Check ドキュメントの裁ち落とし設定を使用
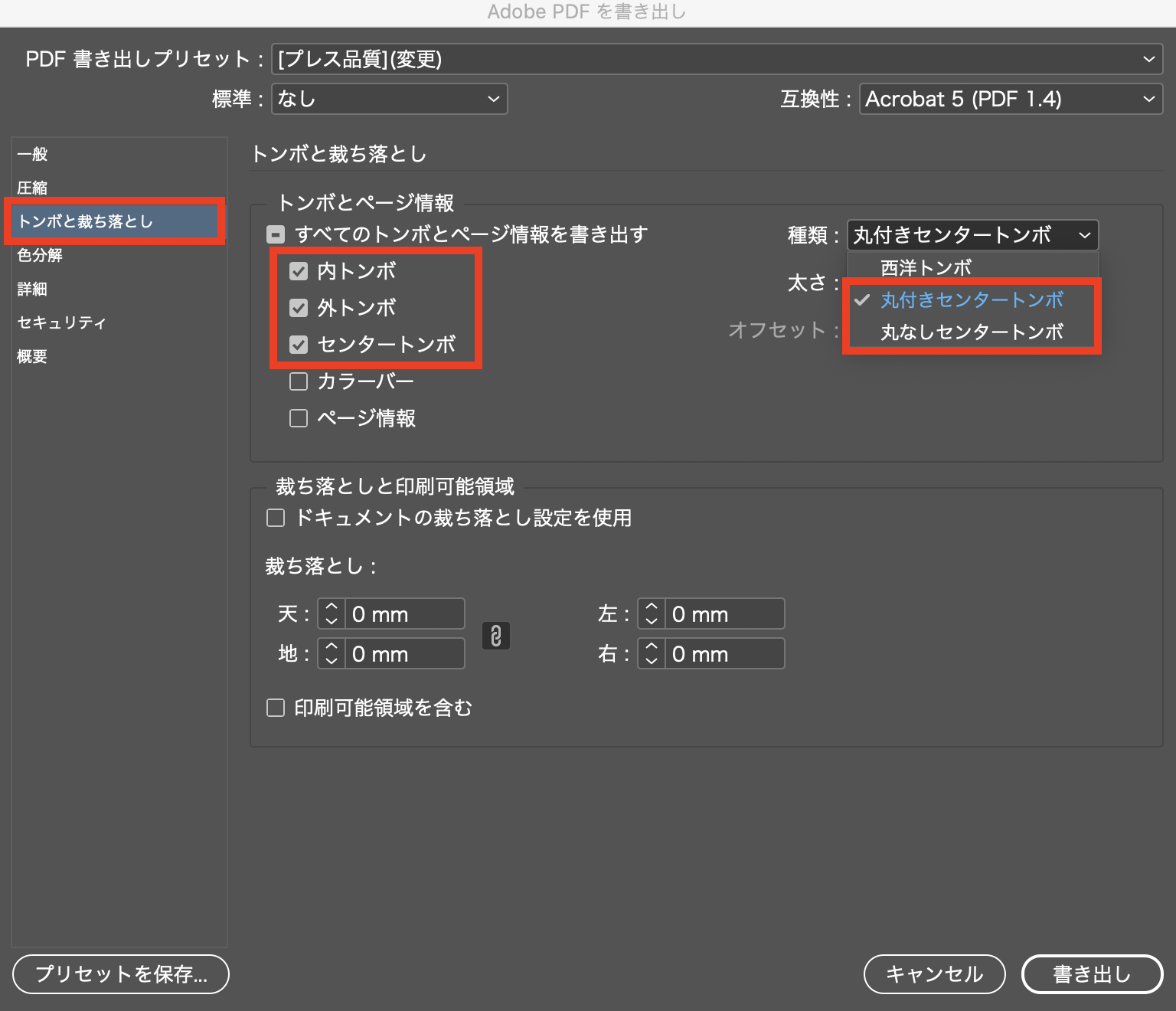1176x1011 pixels. [276, 519]
